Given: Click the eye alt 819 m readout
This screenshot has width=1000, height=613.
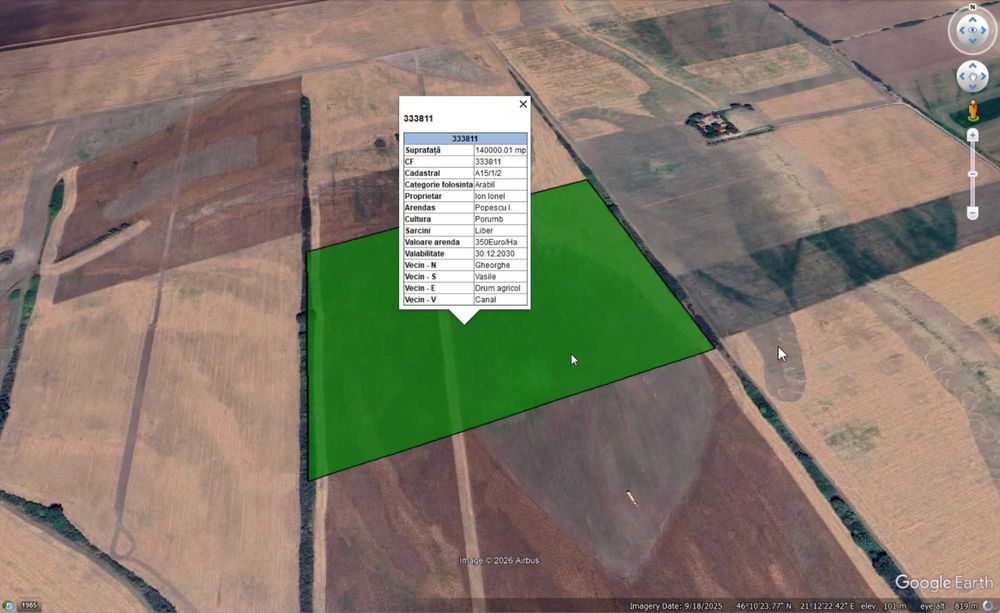Looking at the screenshot, I should pyautogui.click(x=948, y=606).
